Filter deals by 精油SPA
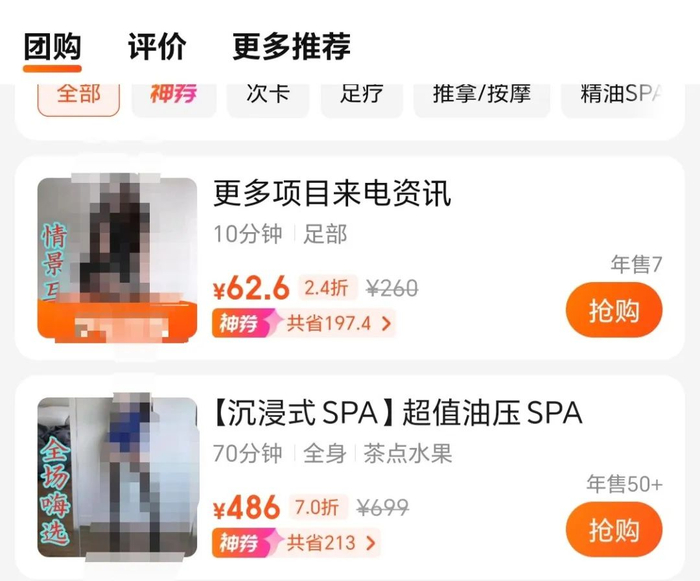This screenshot has height=581, width=700. (x=621, y=96)
